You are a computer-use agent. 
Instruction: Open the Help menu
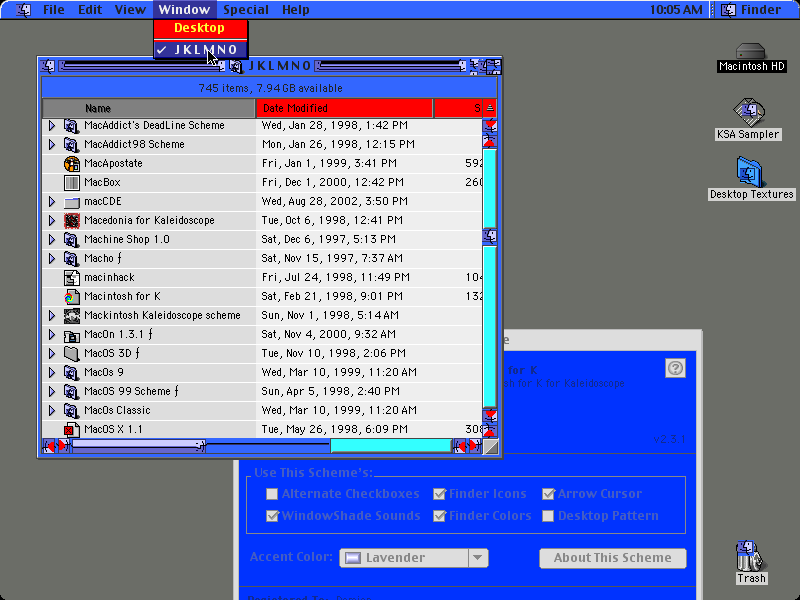(x=296, y=10)
